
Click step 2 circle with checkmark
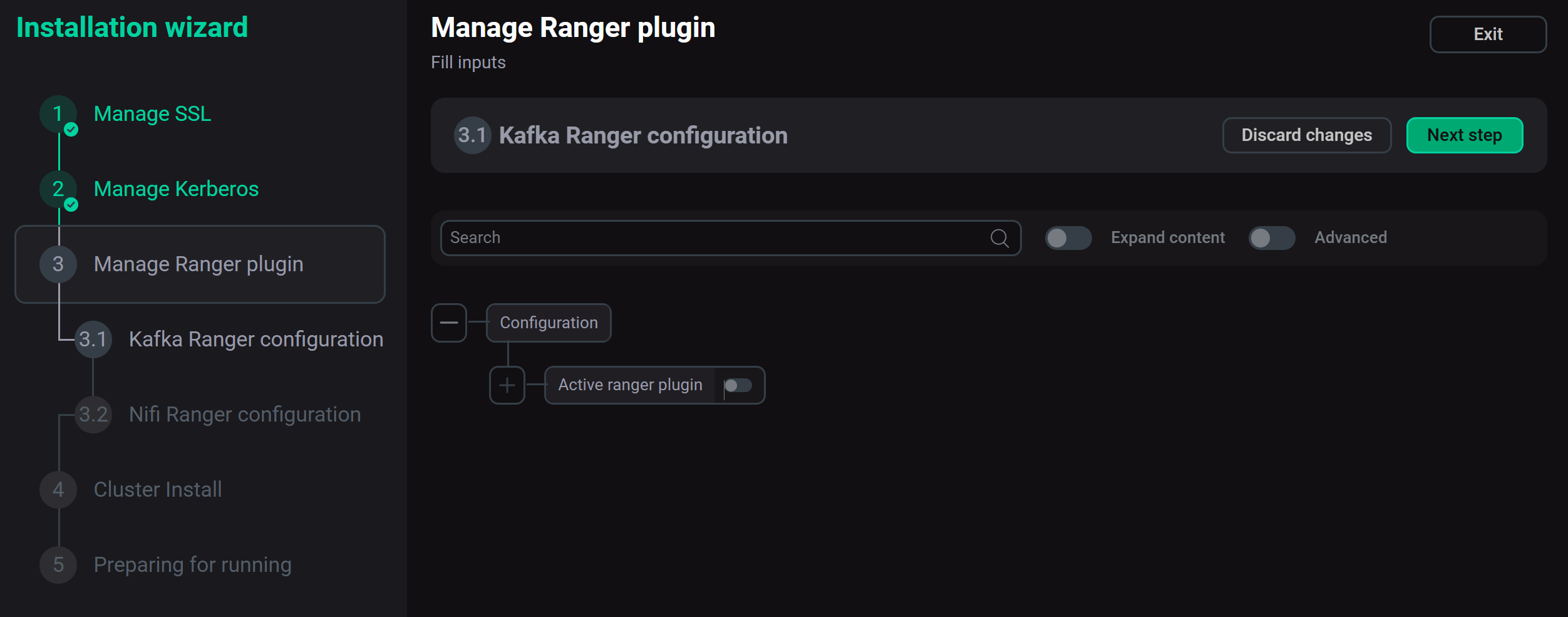pos(58,189)
